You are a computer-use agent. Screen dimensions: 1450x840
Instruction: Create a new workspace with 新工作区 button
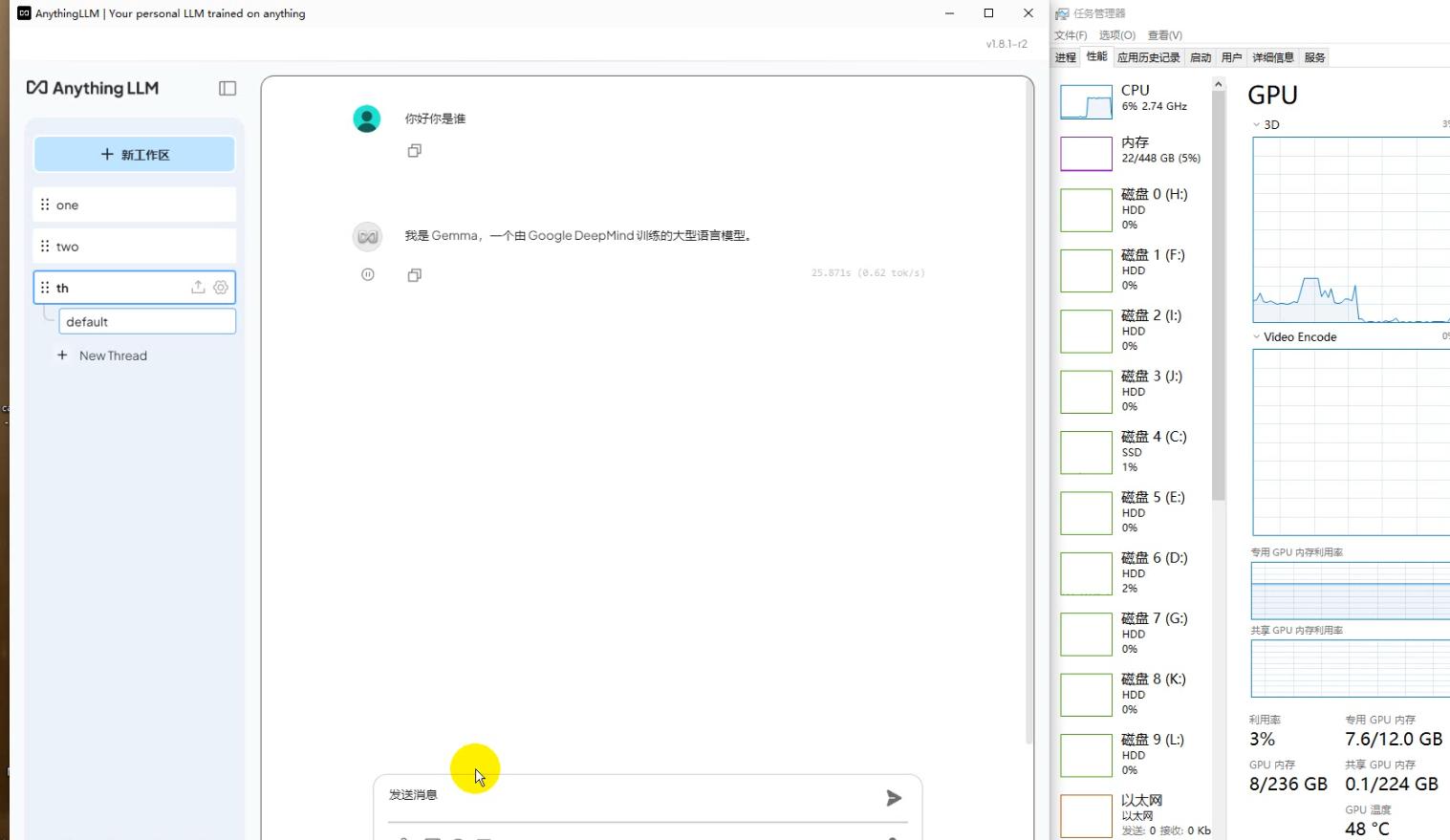coord(135,154)
